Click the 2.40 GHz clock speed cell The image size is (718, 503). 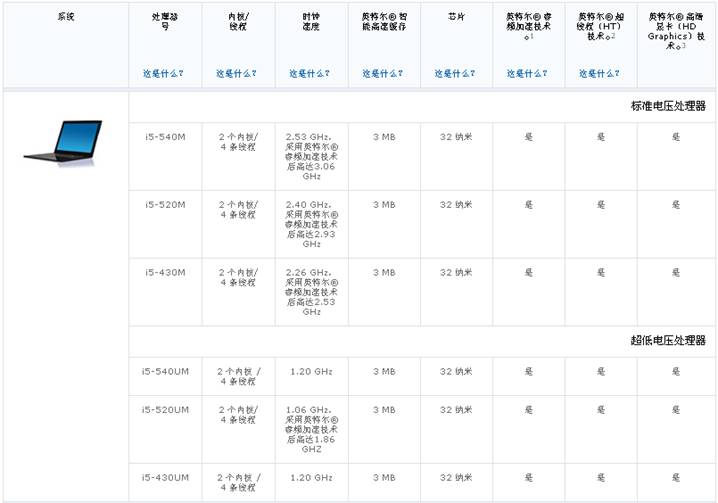(311, 224)
